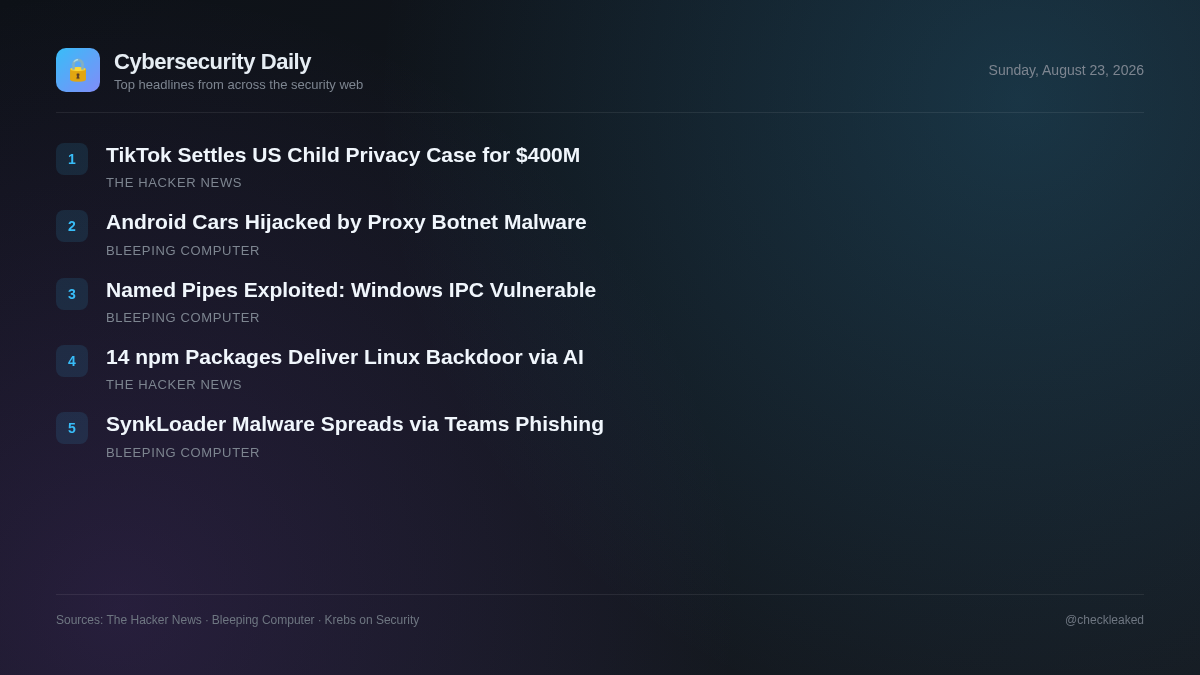Click the Sunday, August 23, 2026 date
Image resolution: width=1200 pixels, height=675 pixels.
pos(1066,70)
